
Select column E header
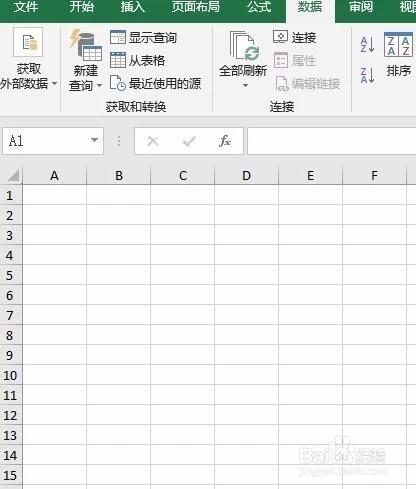310,175
